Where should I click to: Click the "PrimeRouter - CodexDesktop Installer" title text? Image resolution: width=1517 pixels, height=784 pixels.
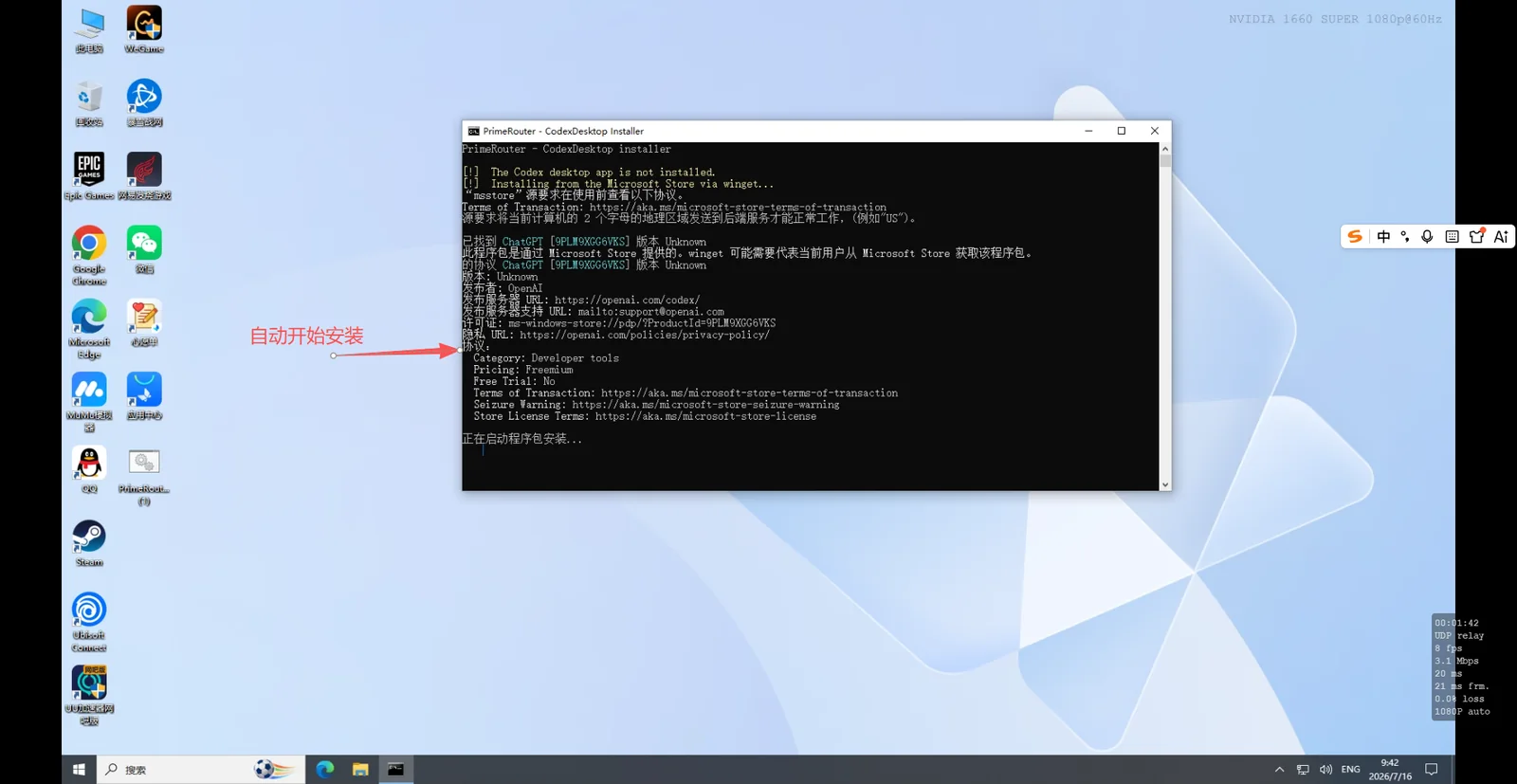tap(563, 132)
